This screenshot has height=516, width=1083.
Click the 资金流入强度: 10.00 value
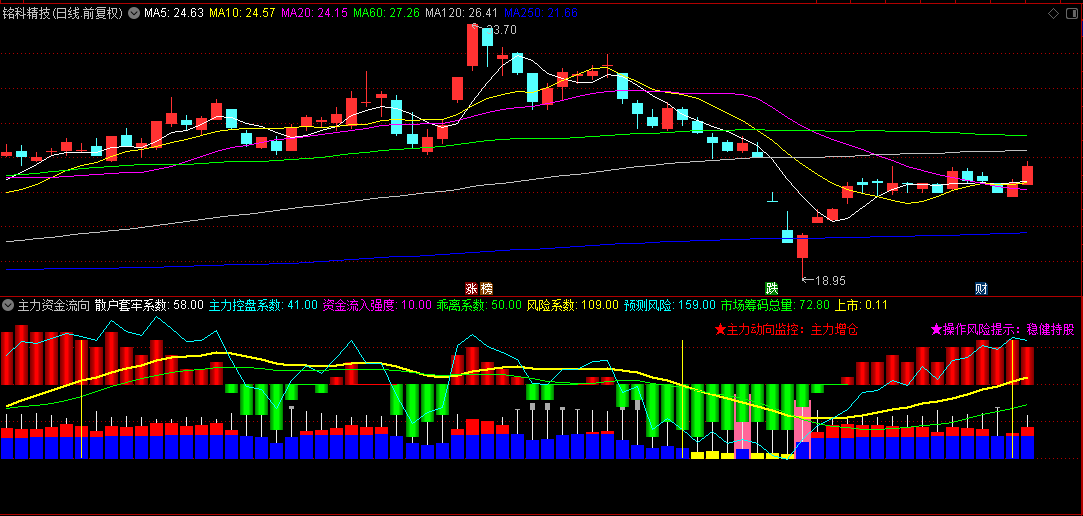pyautogui.click(x=377, y=305)
